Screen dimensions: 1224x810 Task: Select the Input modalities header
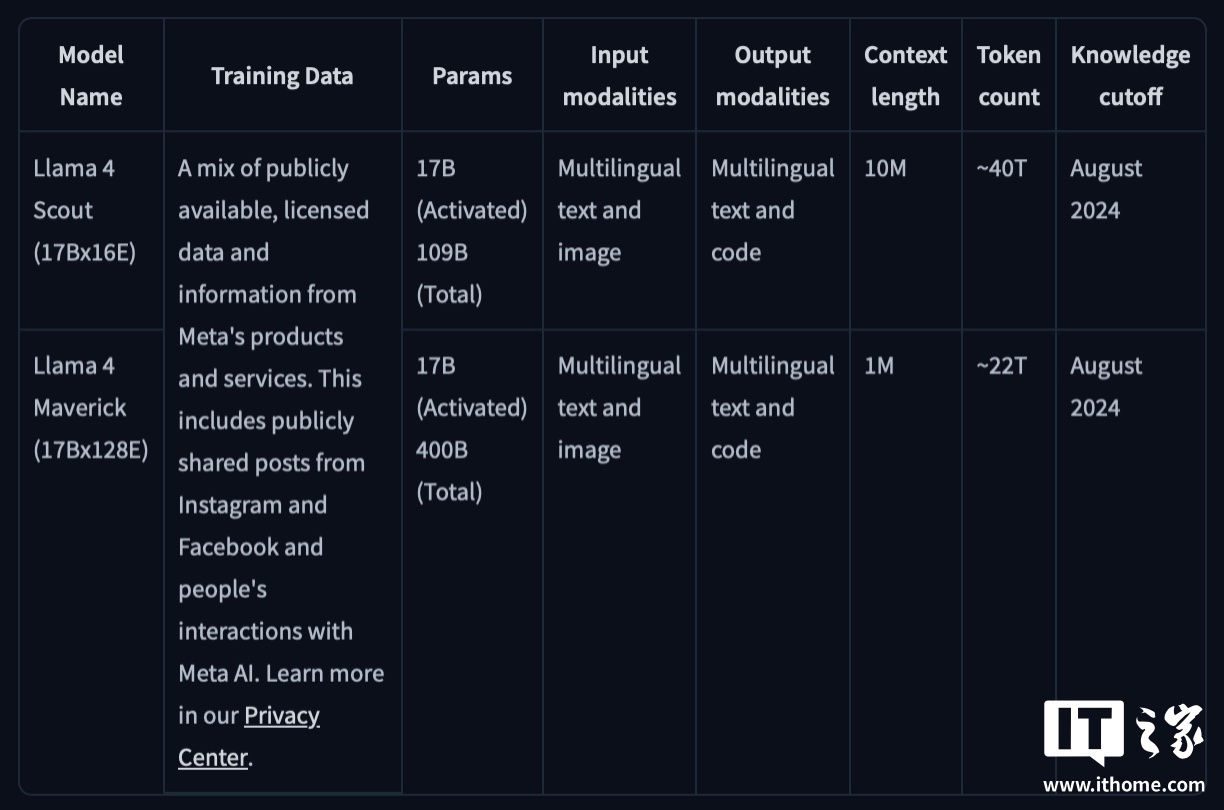(x=619, y=76)
